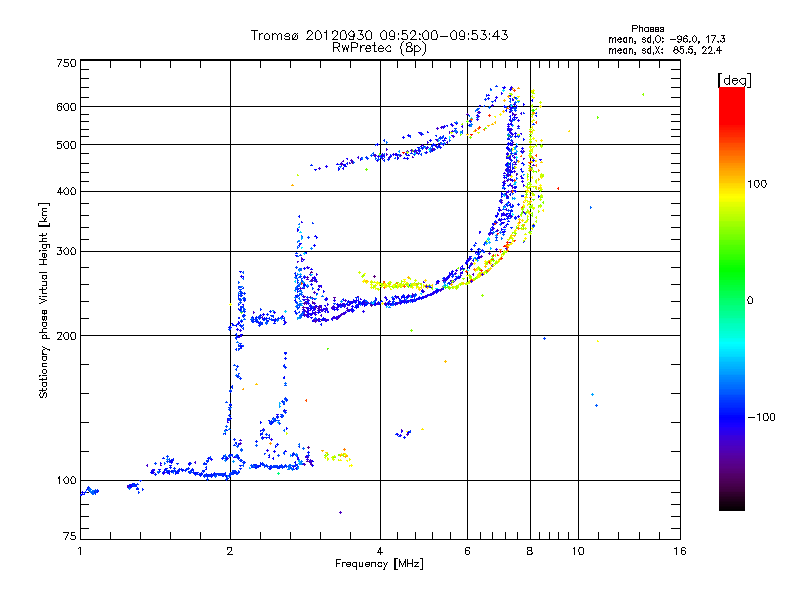The width and height of the screenshot is (800, 600).
Task: Click the plot title 'Tromsø 20120930 09:52:00-09:53:43'
Action: point(379,35)
